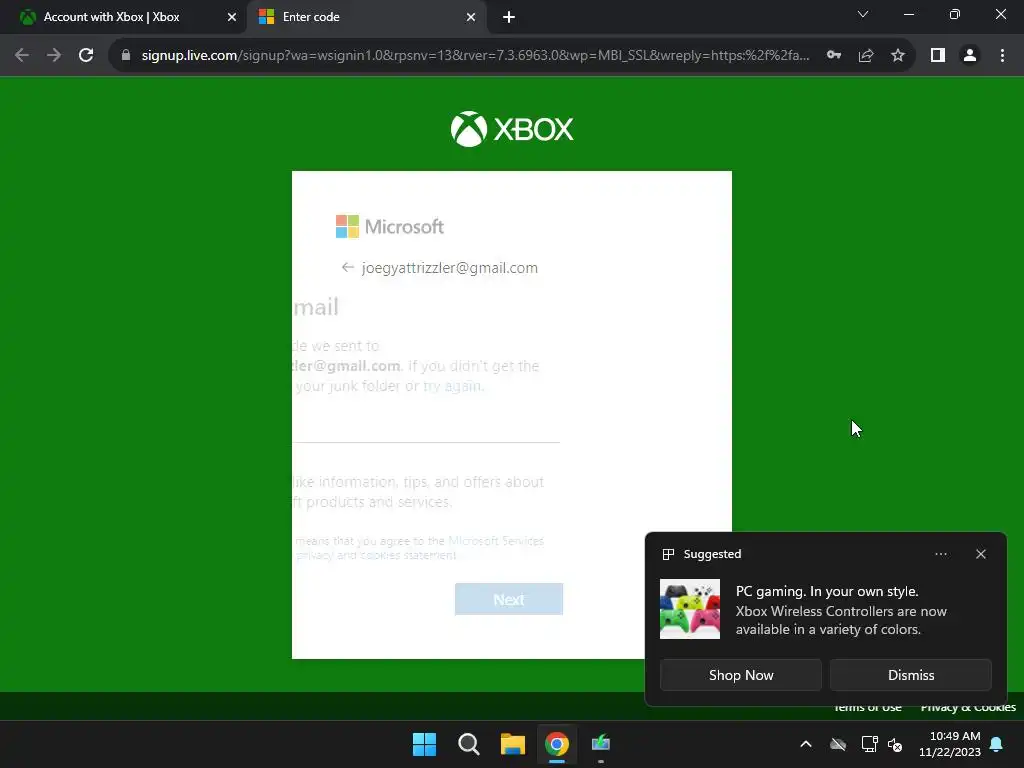Open File Explorer from the taskbar

[x=513, y=744]
